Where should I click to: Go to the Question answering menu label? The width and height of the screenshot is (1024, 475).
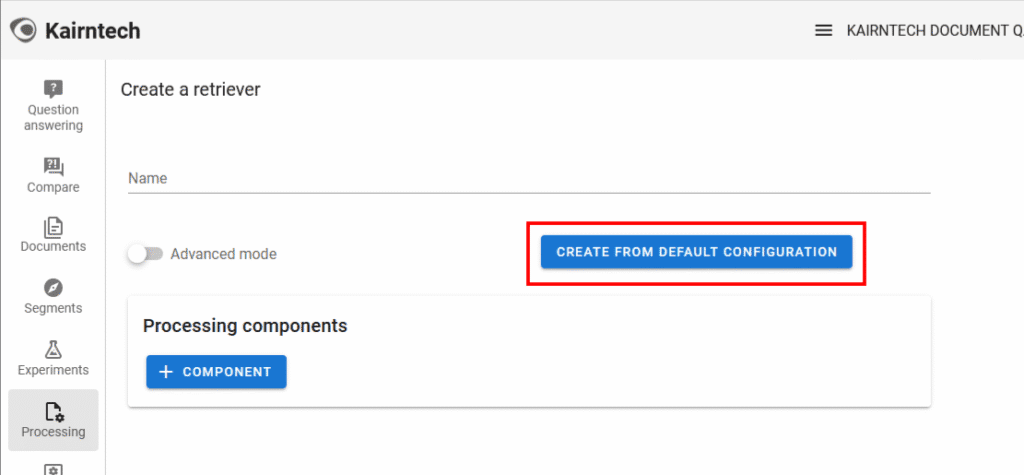coord(54,118)
